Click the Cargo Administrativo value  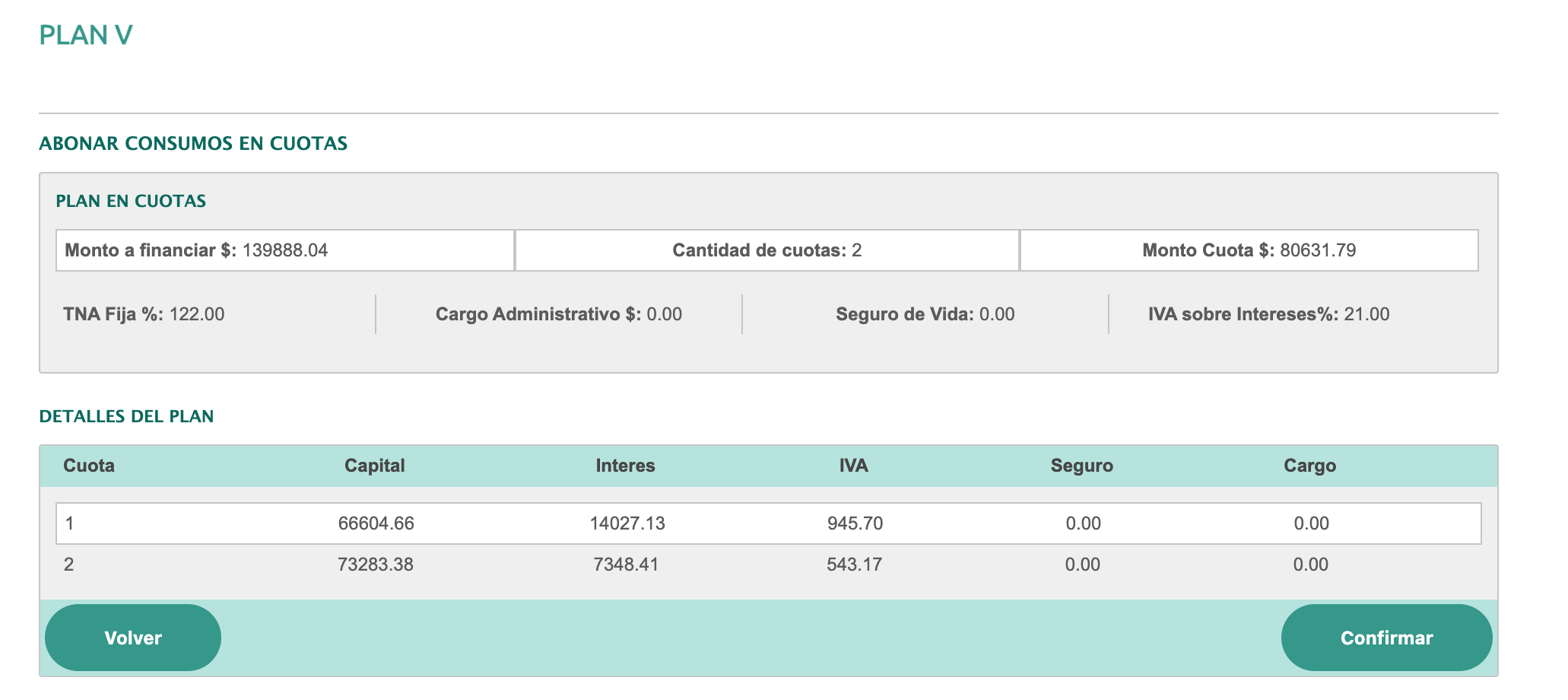pos(664,314)
